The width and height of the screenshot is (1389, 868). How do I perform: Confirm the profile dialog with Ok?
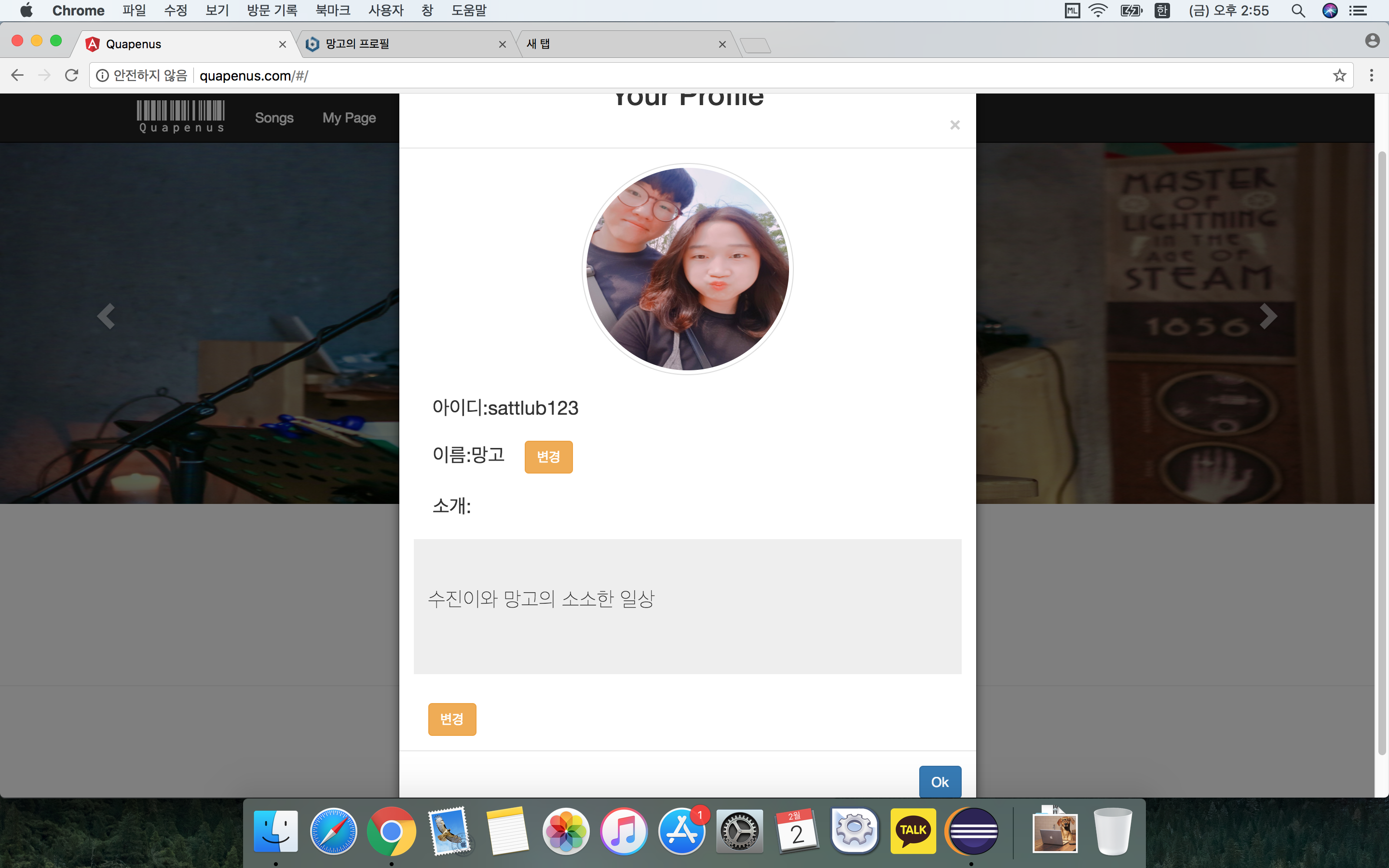point(940,782)
